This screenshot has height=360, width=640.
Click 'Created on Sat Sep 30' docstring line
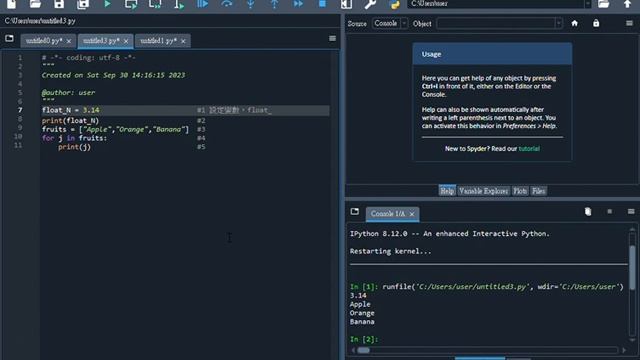click(113, 75)
